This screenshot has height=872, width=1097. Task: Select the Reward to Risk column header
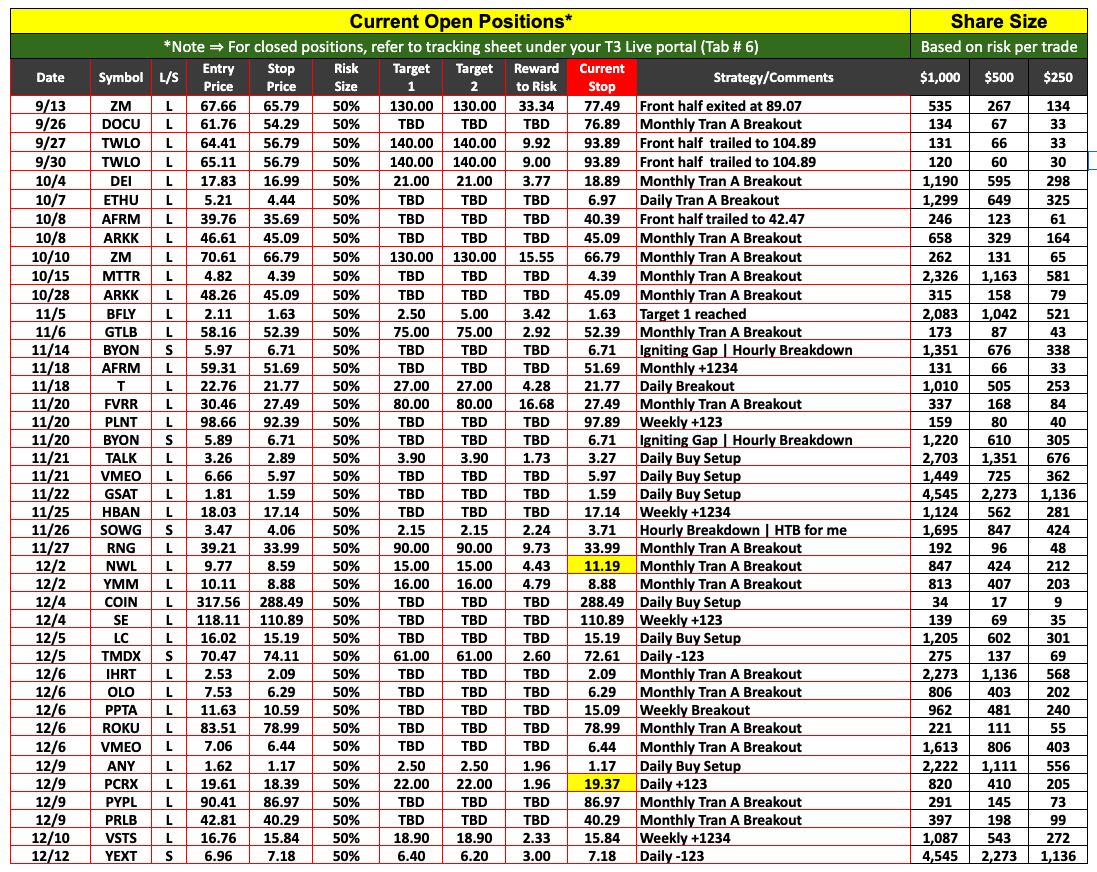(536, 77)
